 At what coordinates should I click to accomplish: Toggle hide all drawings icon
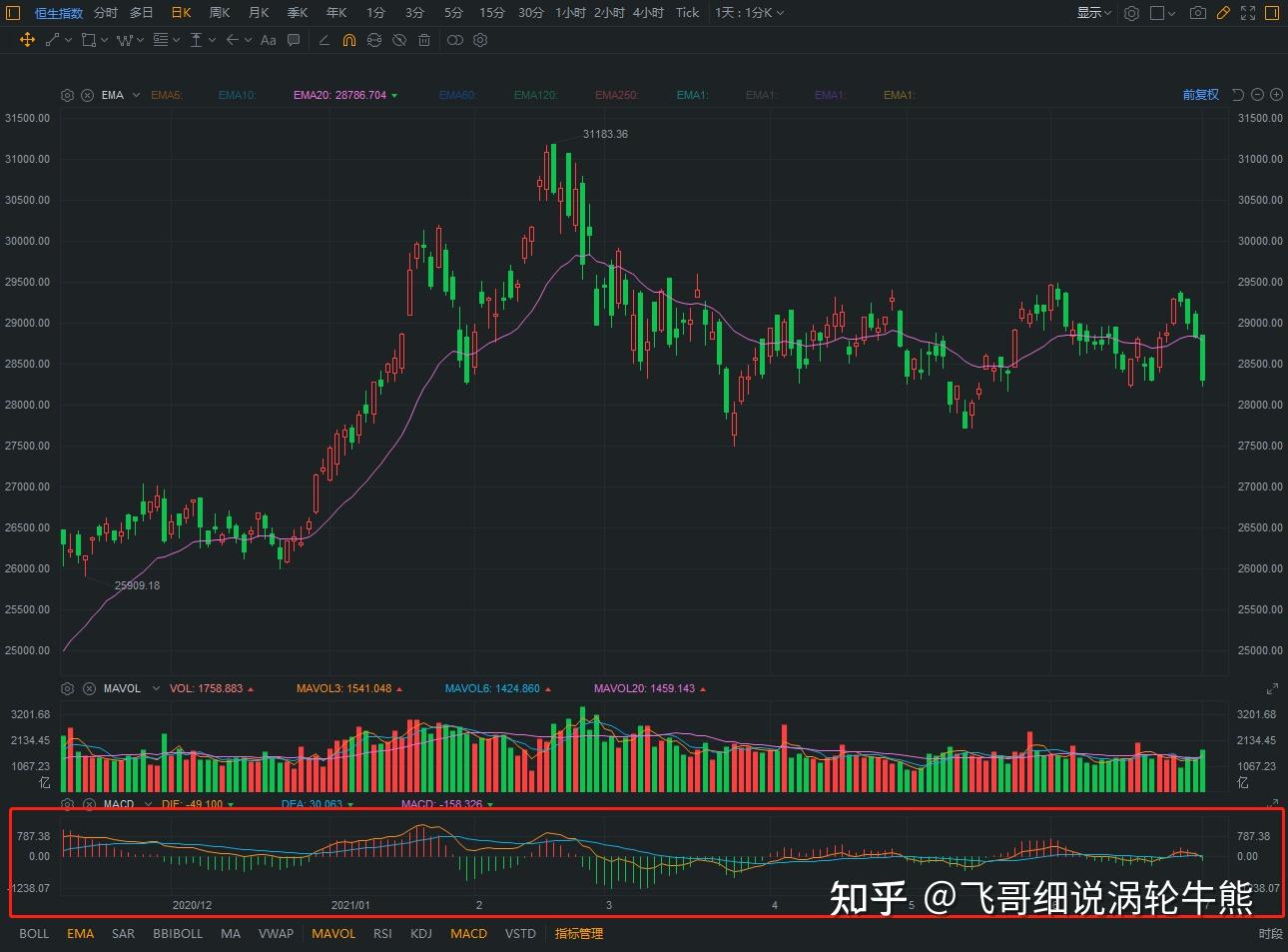tap(398, 40)
